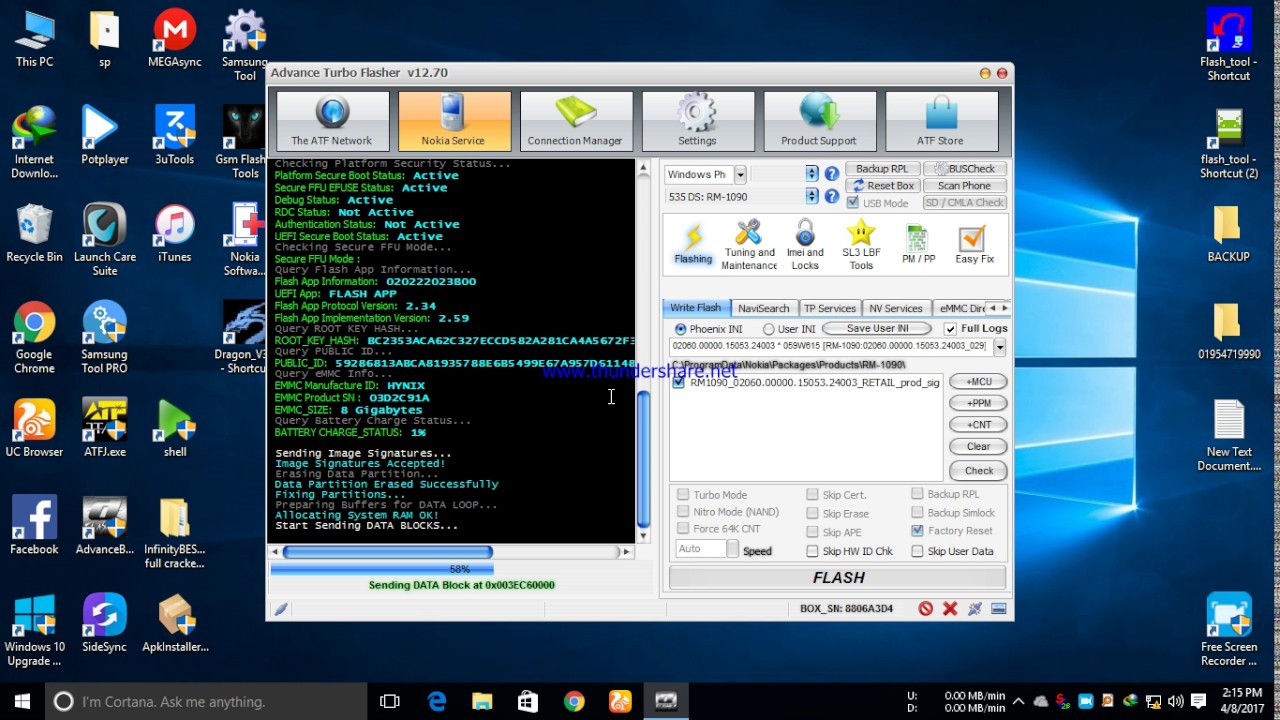Switch to the eMMC Direct tab
This screenshot has width=1280, height=720.
tap(959, 308)
